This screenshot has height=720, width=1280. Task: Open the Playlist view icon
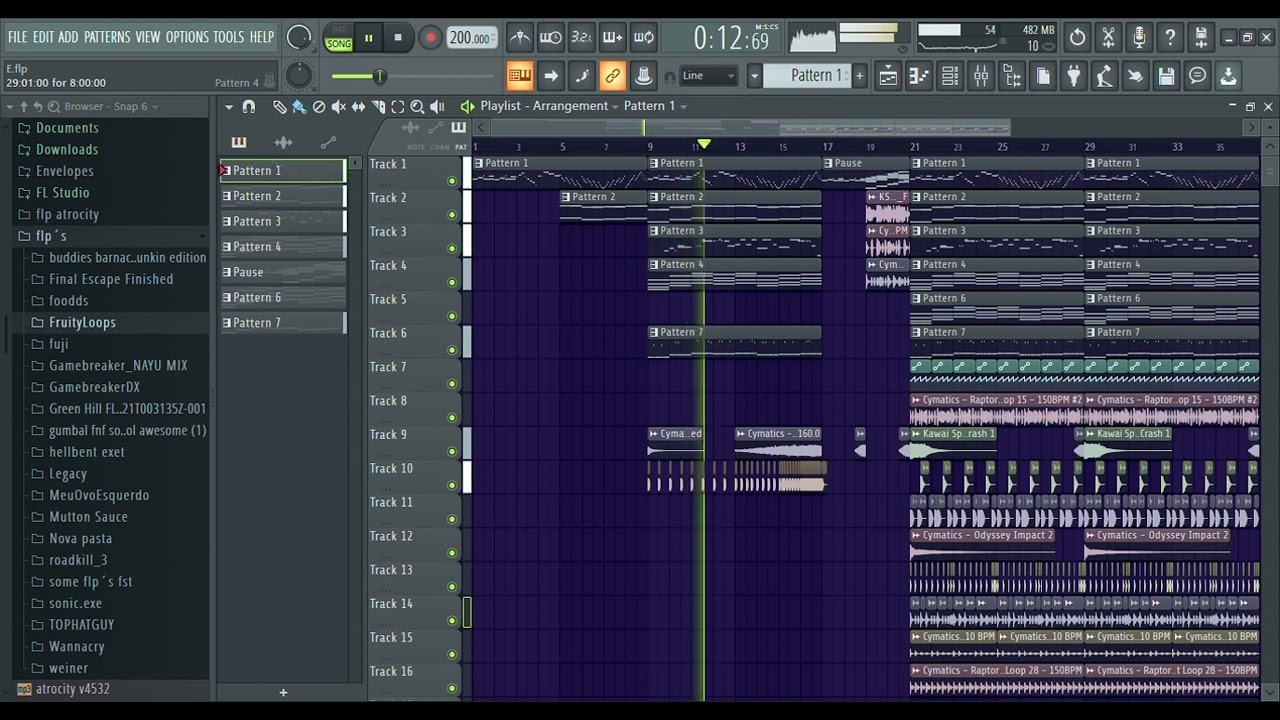point(888,76)
